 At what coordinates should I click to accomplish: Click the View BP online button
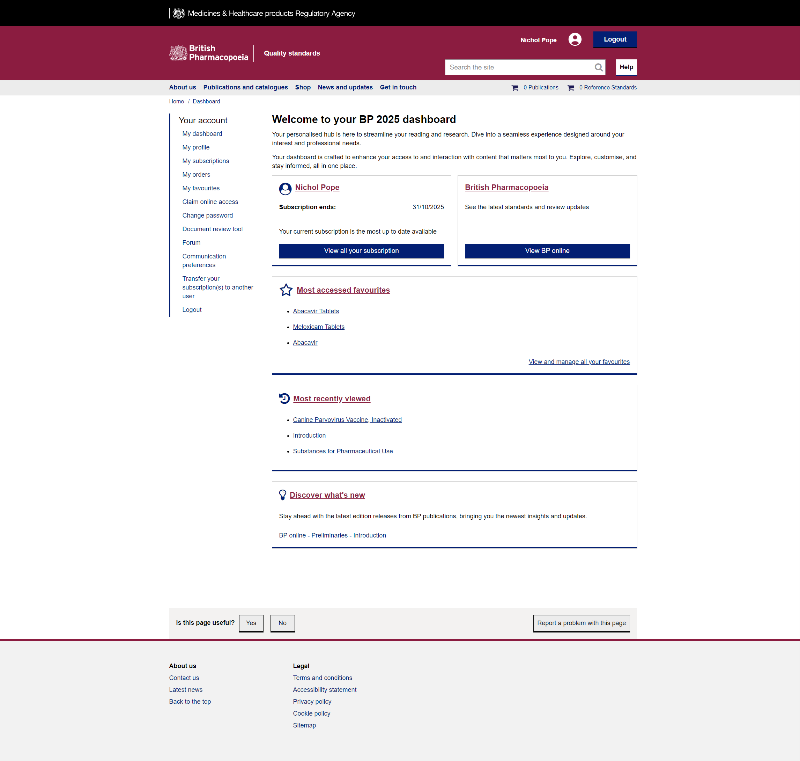click(547, 251)
